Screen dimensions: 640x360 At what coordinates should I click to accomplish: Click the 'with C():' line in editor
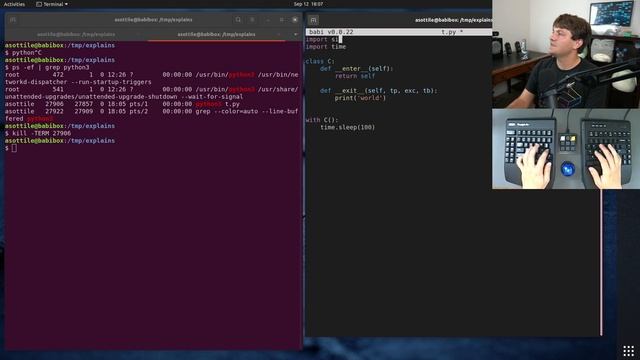[x=322, y=120]
